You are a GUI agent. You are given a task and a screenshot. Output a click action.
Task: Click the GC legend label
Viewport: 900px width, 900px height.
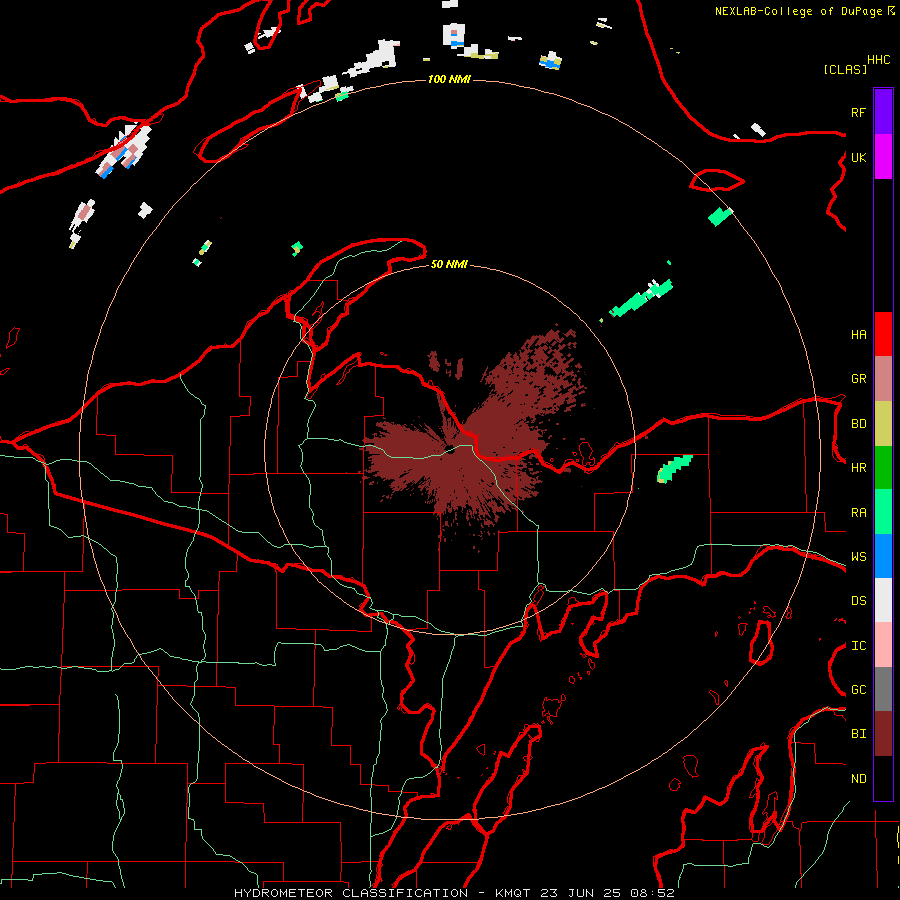tap(858, 690)
